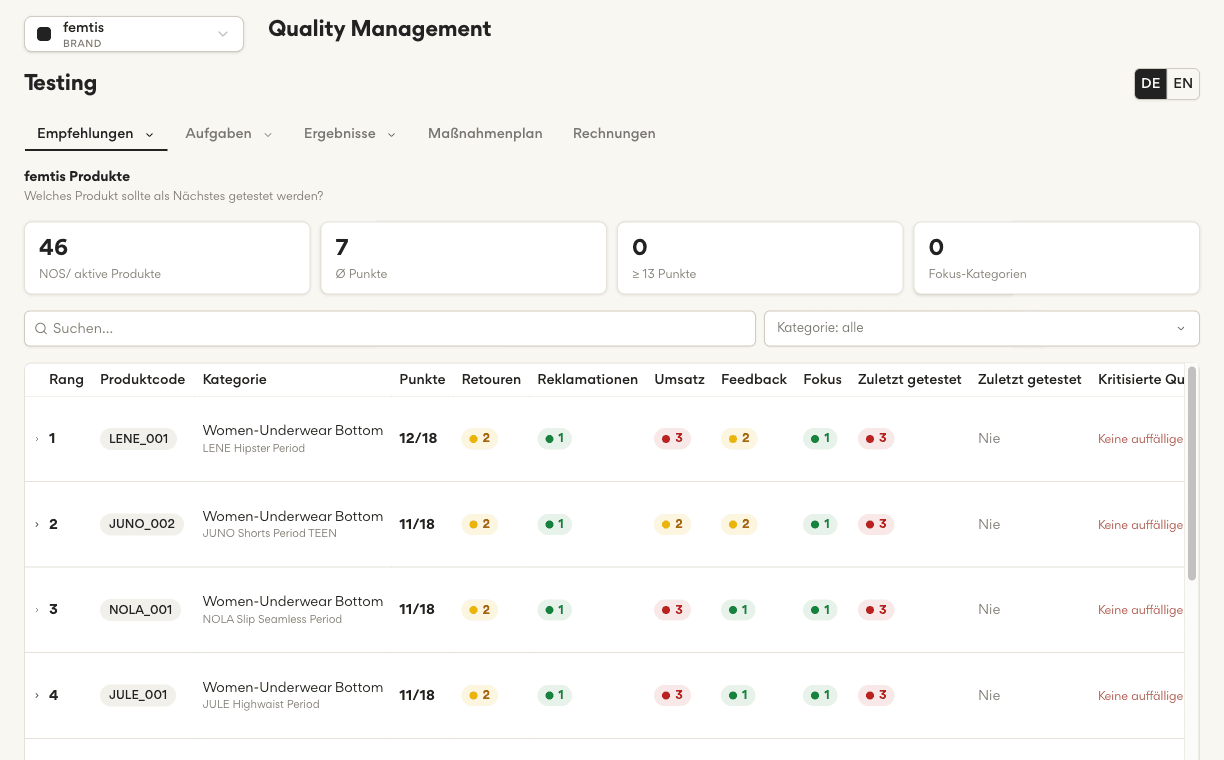Click the LENE_001 product code badge
1224x760 pixels.
click(x=138, y=439)
